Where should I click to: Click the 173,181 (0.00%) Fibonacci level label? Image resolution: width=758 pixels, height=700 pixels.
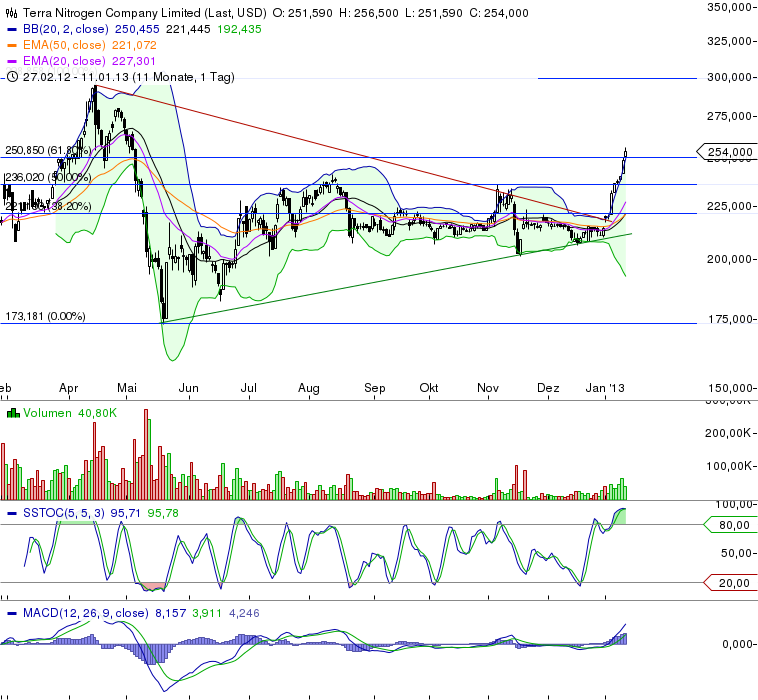coord(46,316)
